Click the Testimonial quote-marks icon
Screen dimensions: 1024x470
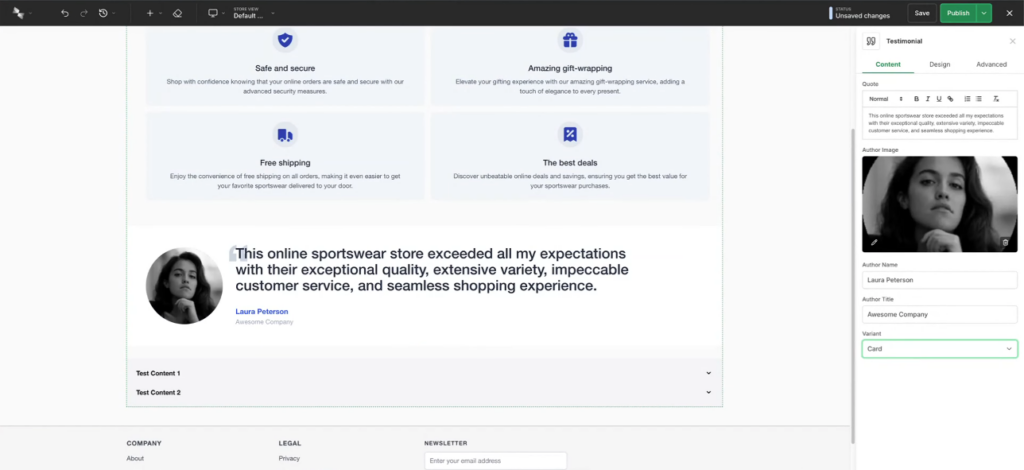click(871, 41)
